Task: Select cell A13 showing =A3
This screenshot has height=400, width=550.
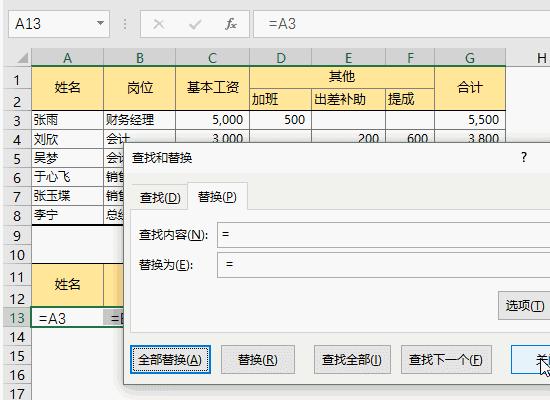Action: click(x=68, y=318)
